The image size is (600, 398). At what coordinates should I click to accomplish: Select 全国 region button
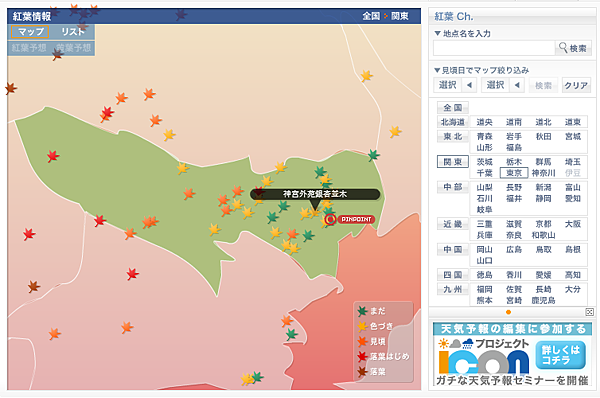(x=453, y=108)
